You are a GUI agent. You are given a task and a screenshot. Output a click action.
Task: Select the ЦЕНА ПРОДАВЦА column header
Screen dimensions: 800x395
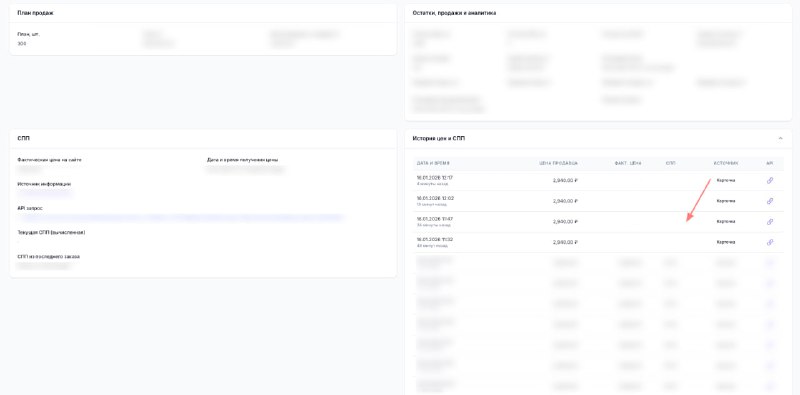click(558, 163)
